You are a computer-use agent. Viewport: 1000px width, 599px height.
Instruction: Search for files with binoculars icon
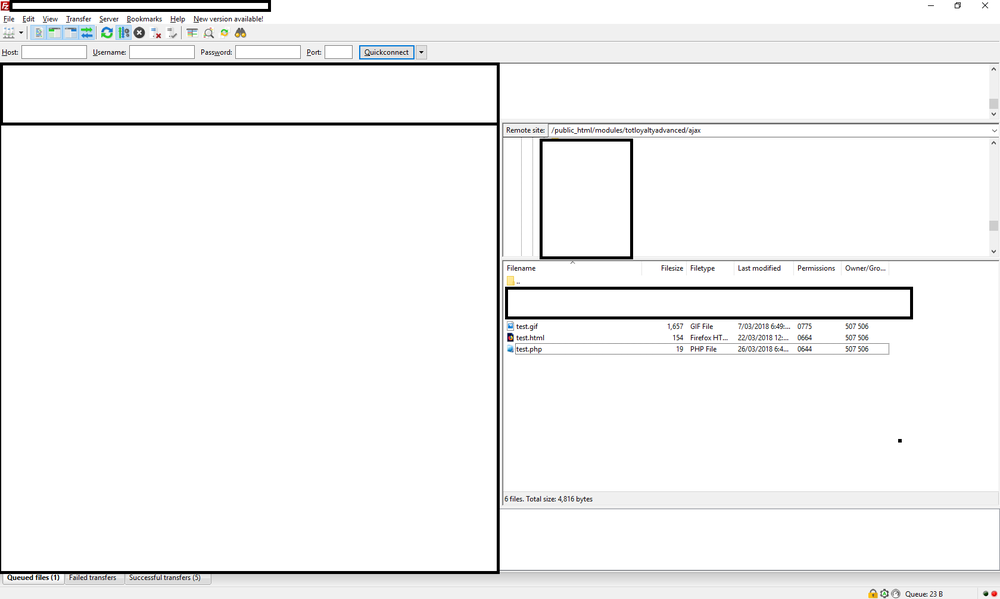tap(240, 33)
